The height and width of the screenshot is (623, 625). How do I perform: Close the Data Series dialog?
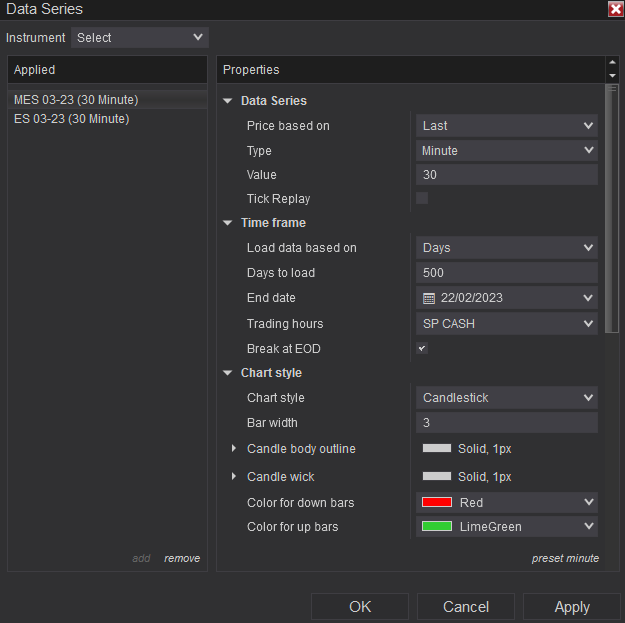click(x=615, y=9)
